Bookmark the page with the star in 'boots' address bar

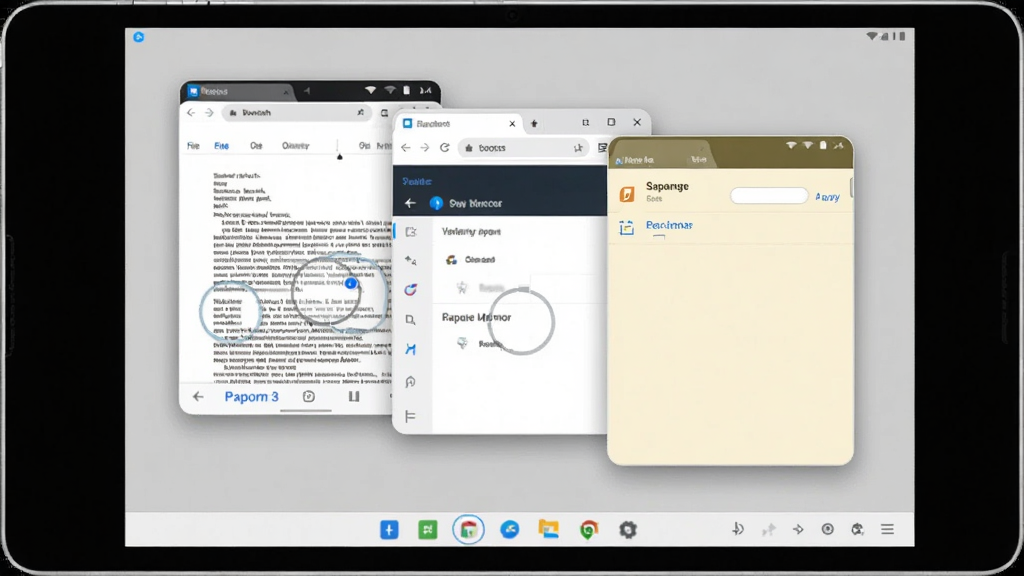coord(578,148)
